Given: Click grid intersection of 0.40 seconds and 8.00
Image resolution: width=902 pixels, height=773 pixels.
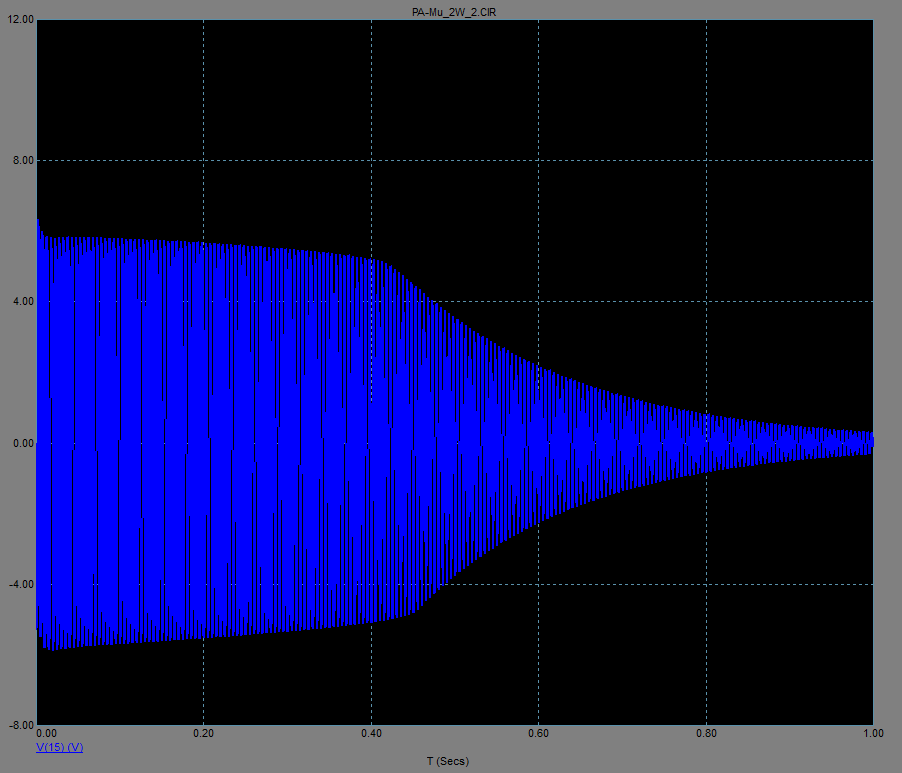Looking at the screenshot, I should pos(371,161).
